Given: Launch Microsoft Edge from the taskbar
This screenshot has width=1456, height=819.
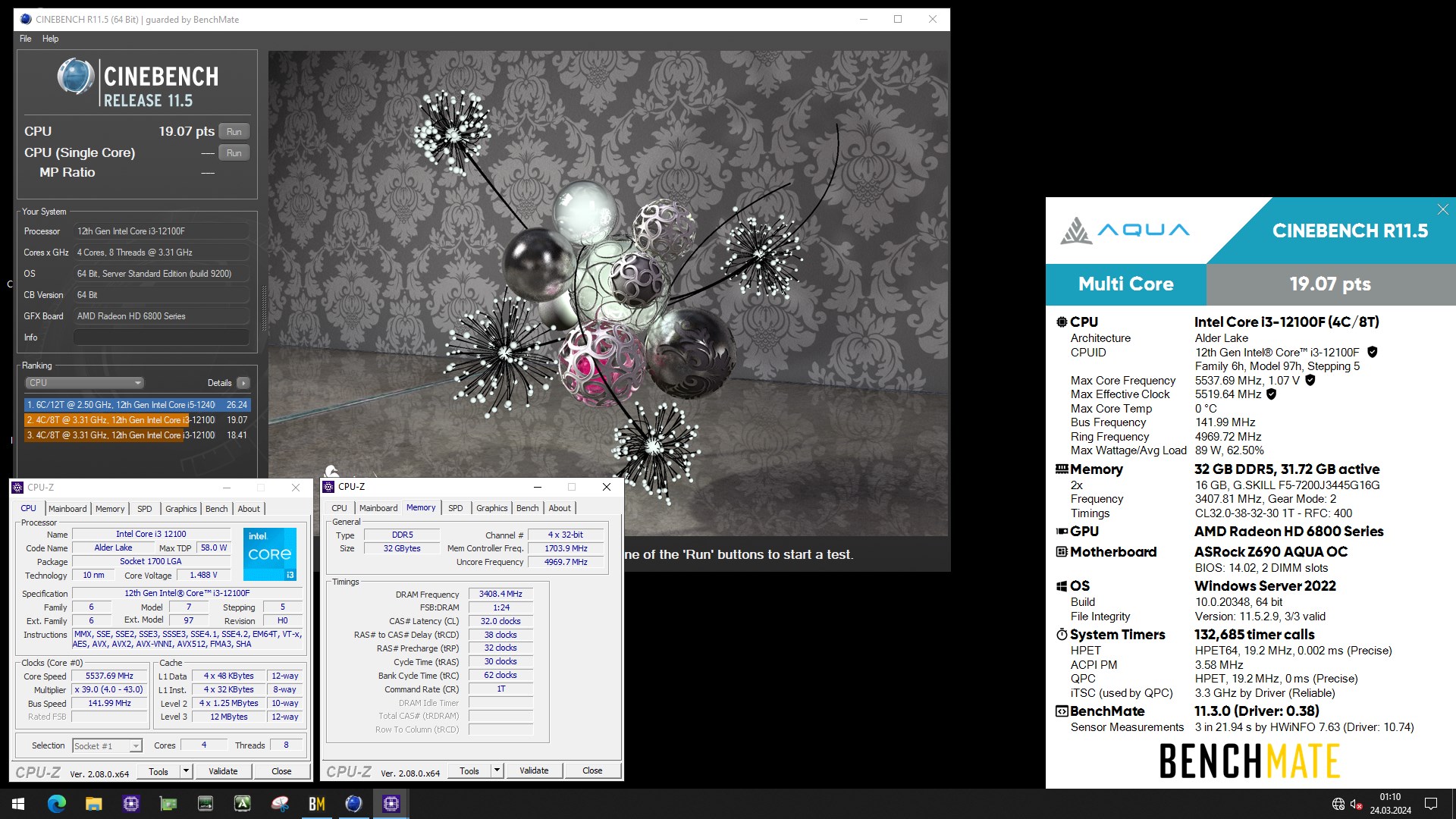Looking at the screenshot, I should (56, 804).
